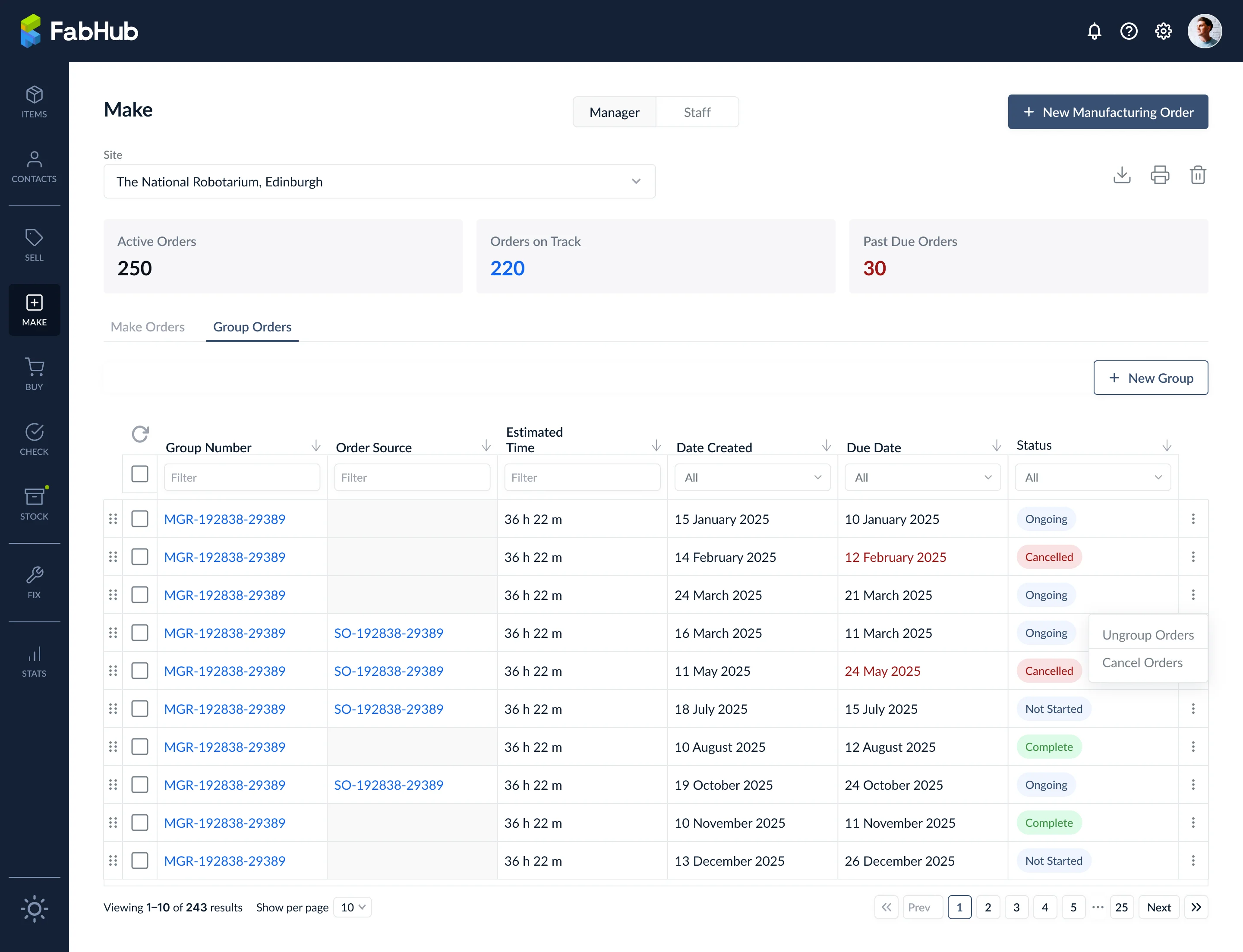Open the help question mark icon

coord(1129,31)
